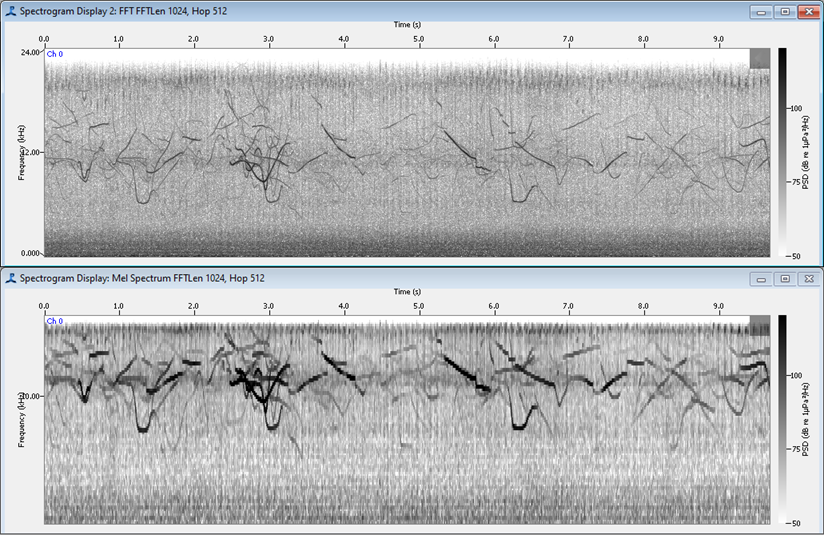The width and height of the screenshot is (824, 535).
Task: Click the 3.0 second mark on Mel time axis
Action: (x=268, y=306)
